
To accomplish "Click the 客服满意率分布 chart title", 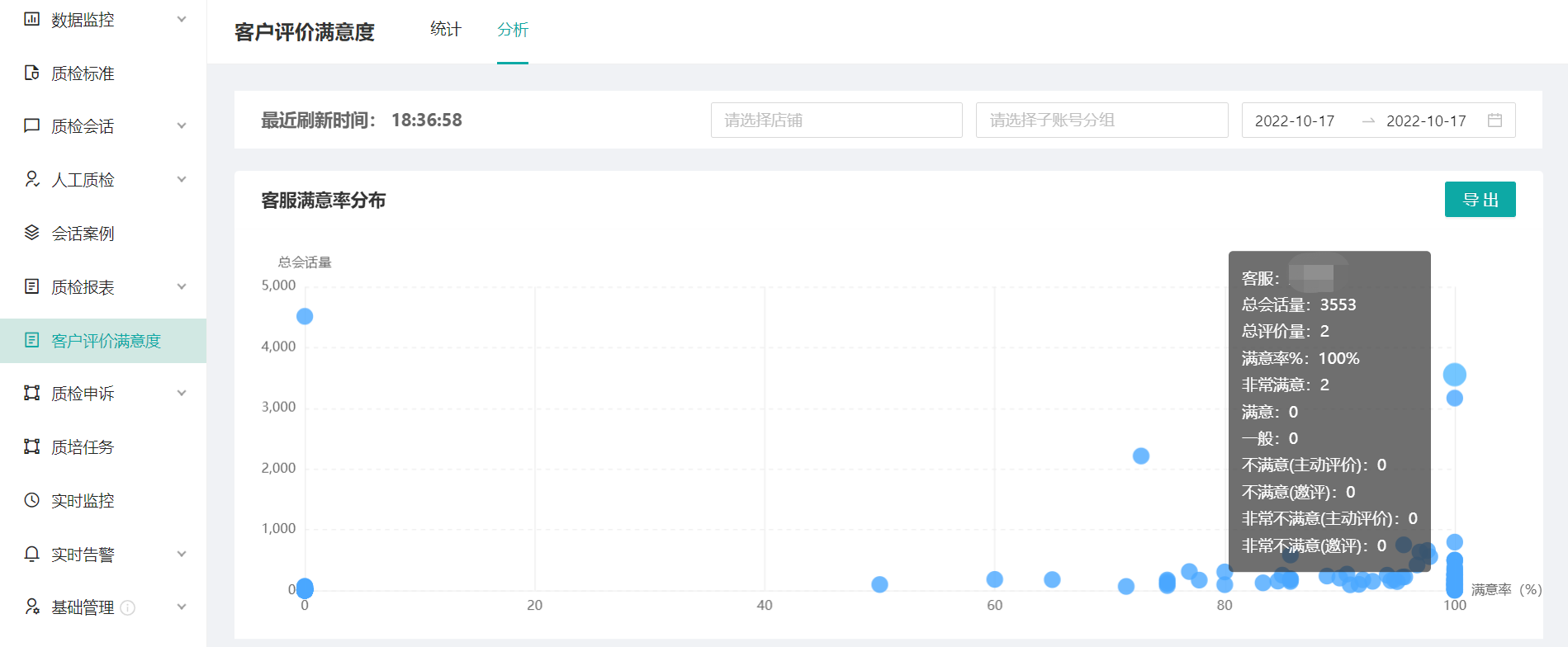I will click(x=324, y=201).
